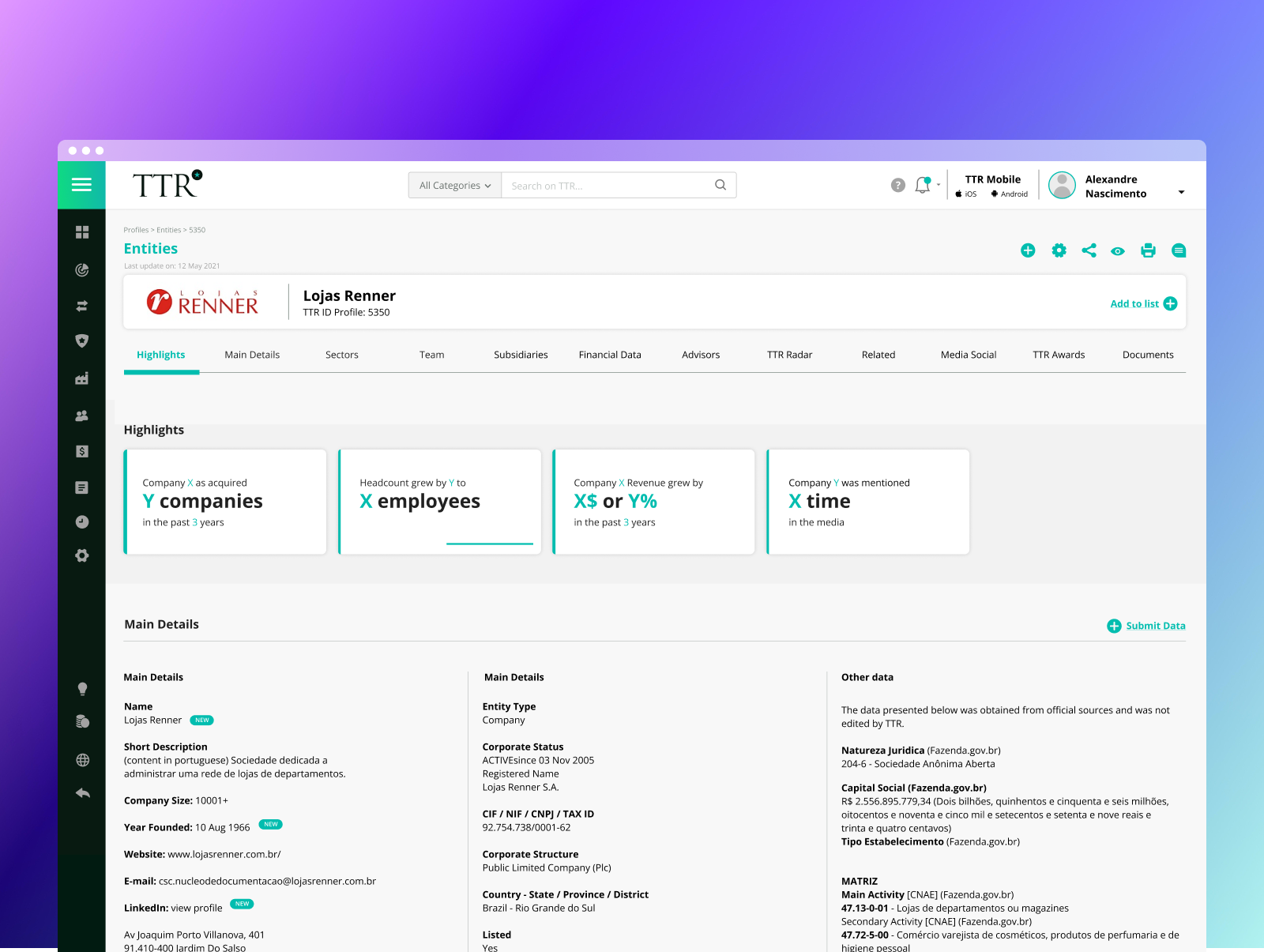Open the notifications dropdown arrow
The image size is (1264, 952).
click(x=939, y=186)
